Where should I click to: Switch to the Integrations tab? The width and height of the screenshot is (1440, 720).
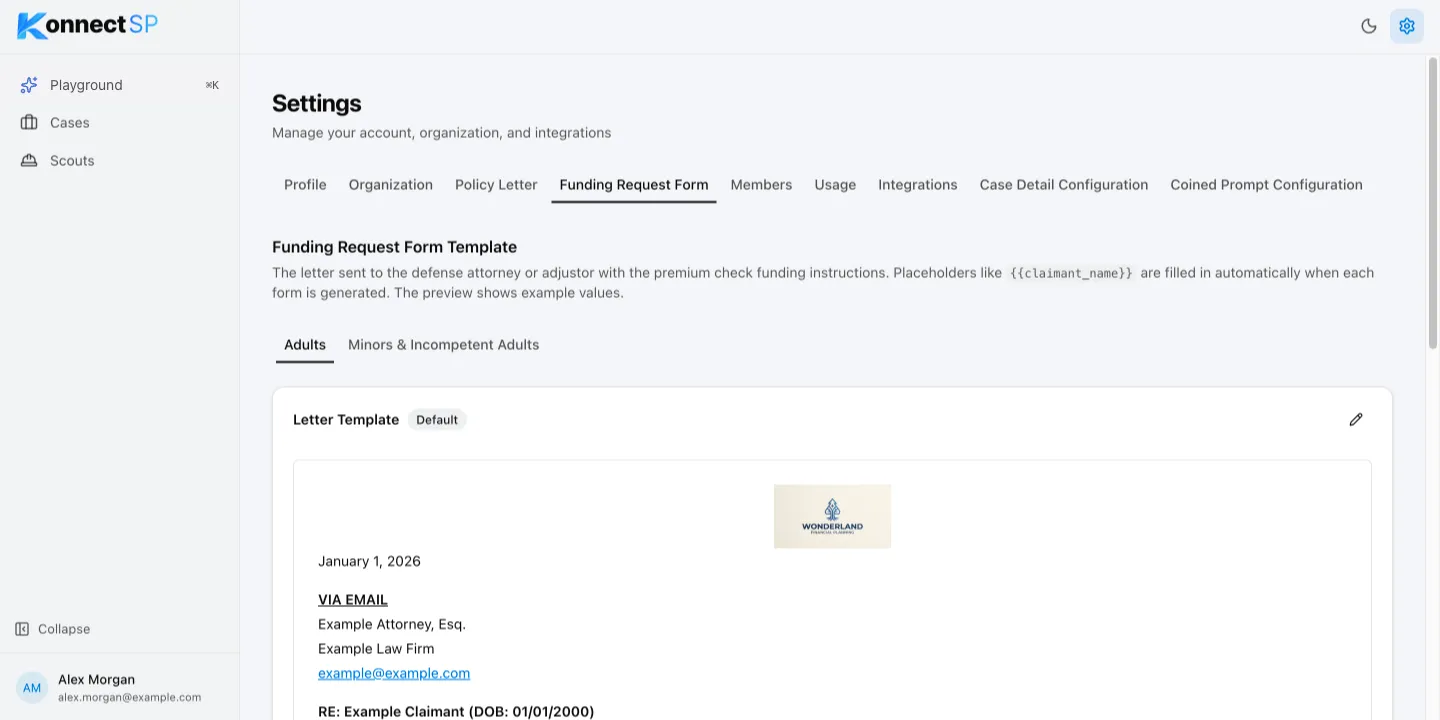[918, 185]
